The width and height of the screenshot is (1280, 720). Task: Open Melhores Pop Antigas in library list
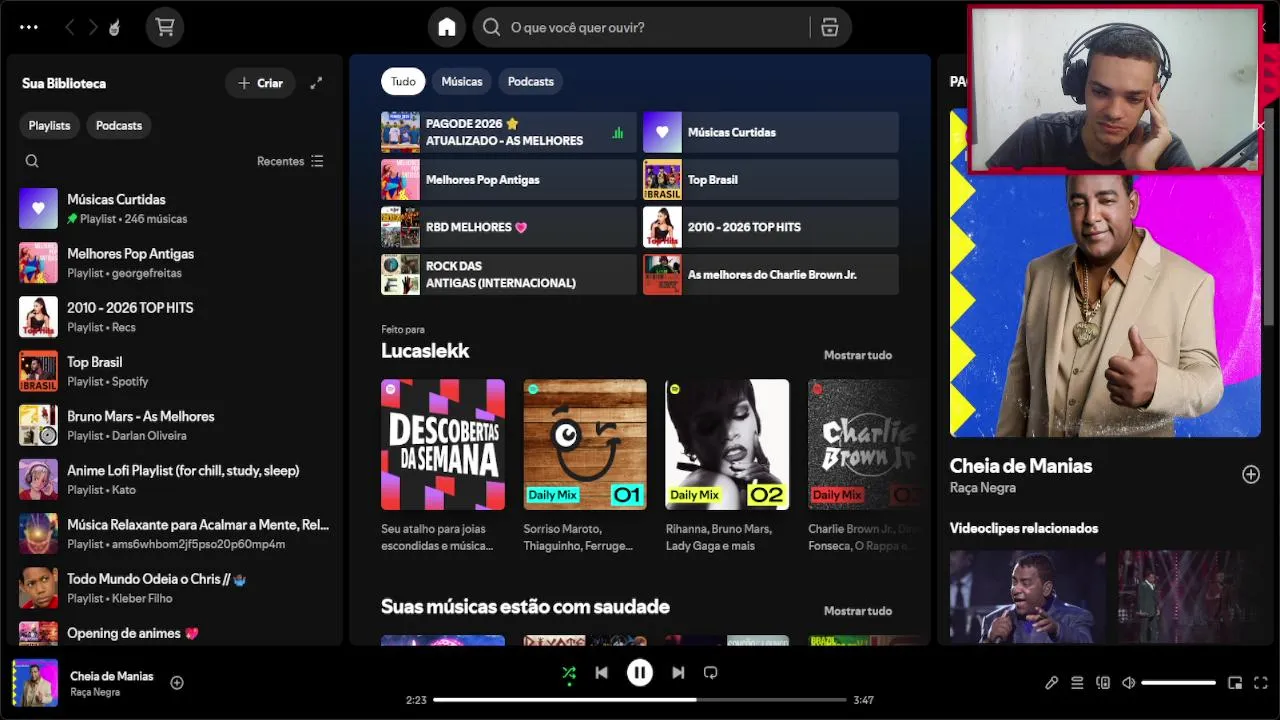click(175, 263)
